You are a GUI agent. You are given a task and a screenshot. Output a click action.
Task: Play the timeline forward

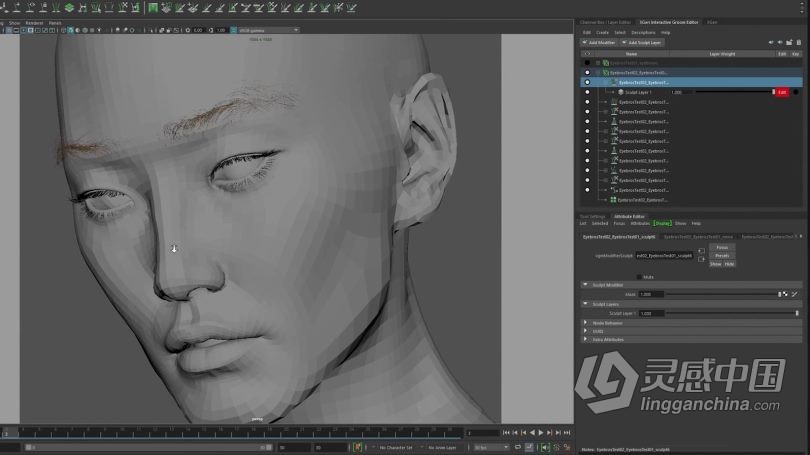click(541, 433)
